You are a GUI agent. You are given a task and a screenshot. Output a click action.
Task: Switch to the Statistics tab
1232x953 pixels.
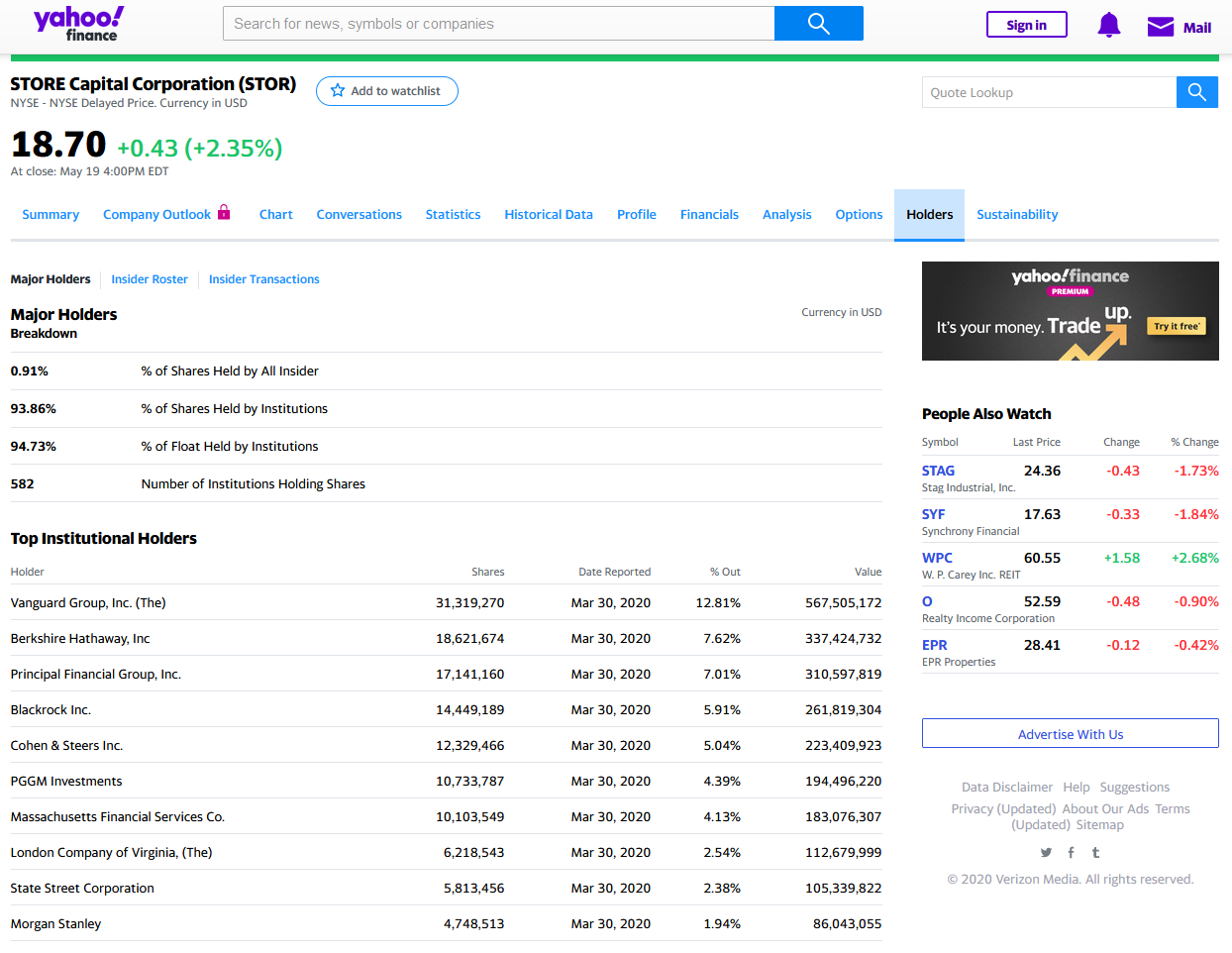click(x=454, y=214)
